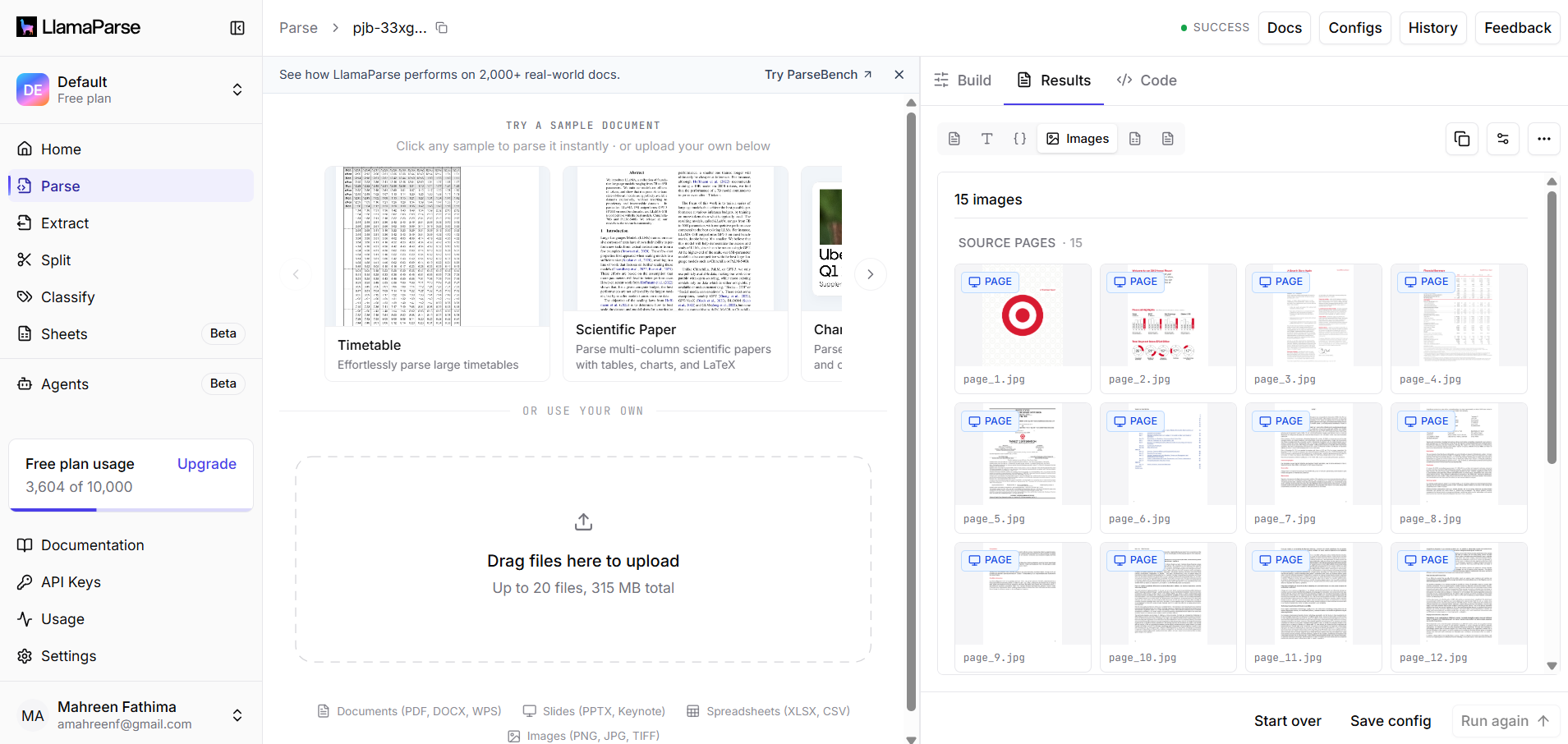Open Classify in sidebar

[131, 297]
